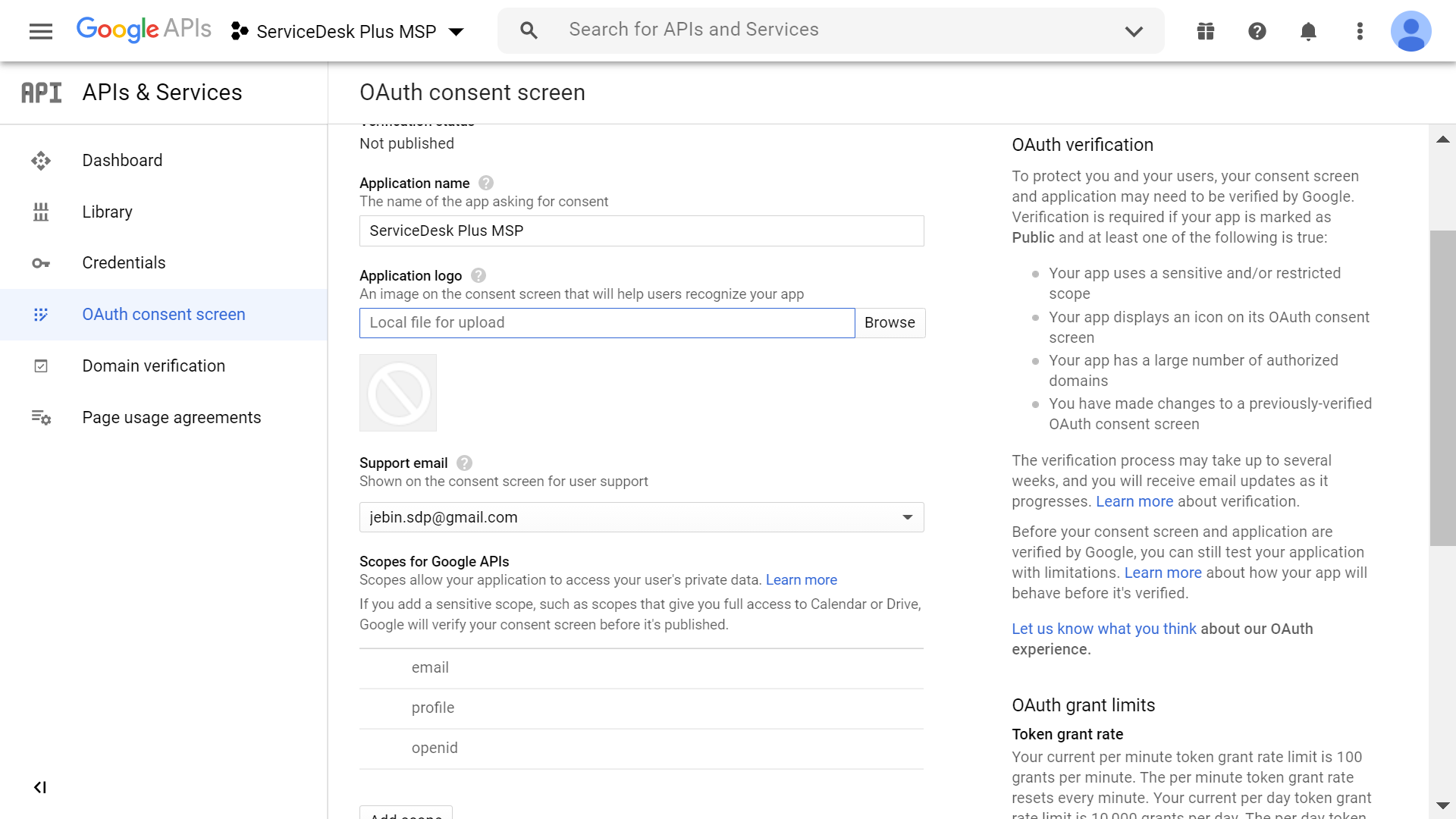Image resolution: width=1456 pixels, height=819 pixels.
Task: Open the three-dot settings menu
Action: tap(1360, 31)
